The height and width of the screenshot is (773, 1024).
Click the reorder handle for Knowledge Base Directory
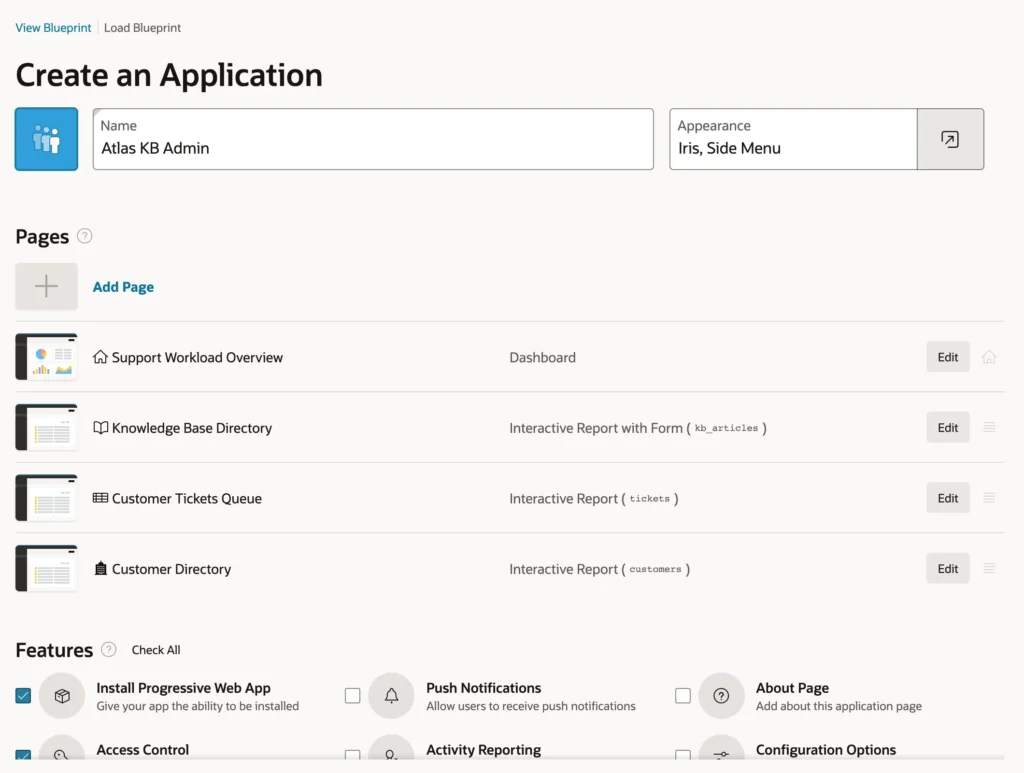point(989,427)
